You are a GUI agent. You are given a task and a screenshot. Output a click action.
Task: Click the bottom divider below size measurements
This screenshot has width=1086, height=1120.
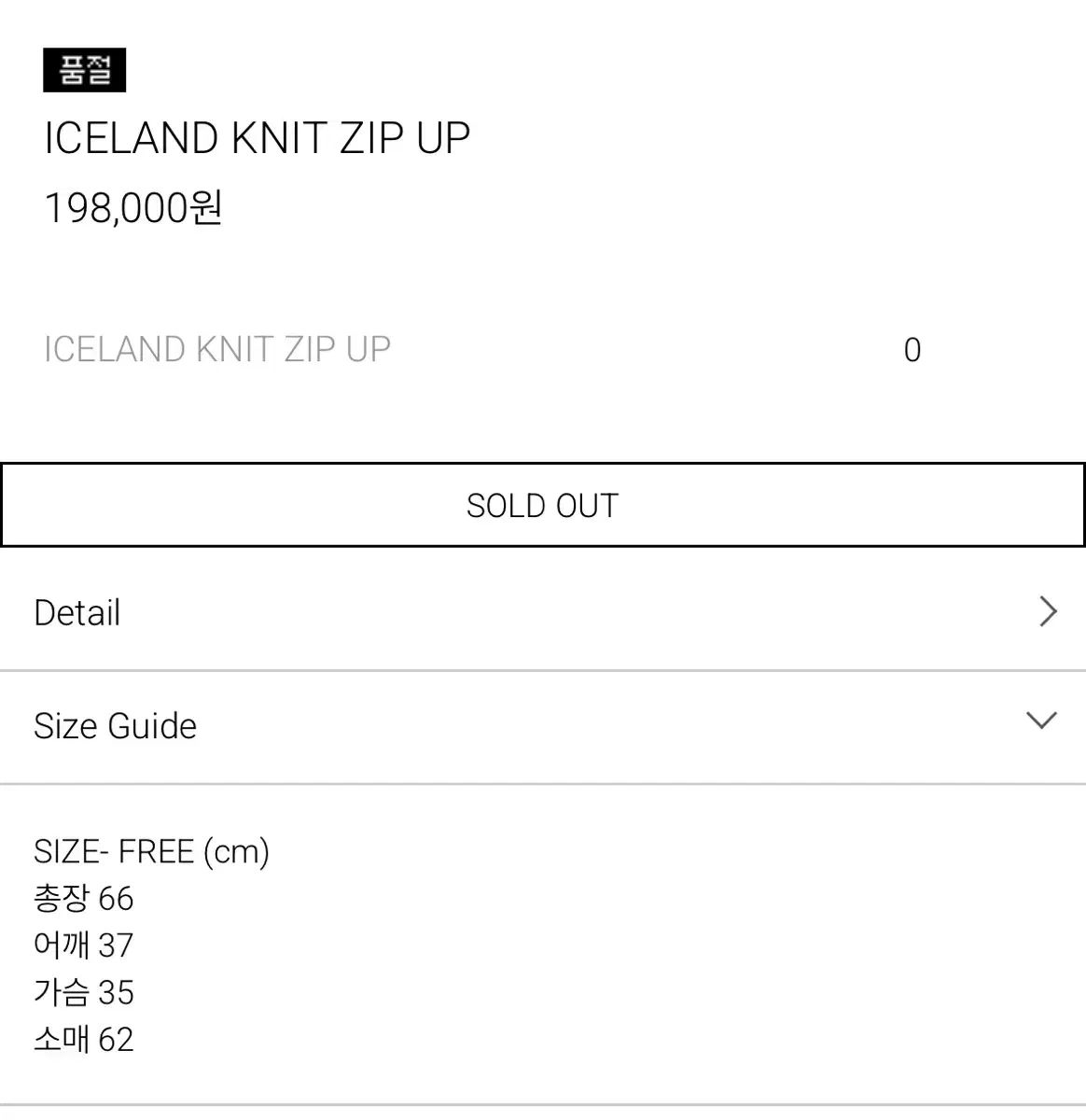(543, 1105)
